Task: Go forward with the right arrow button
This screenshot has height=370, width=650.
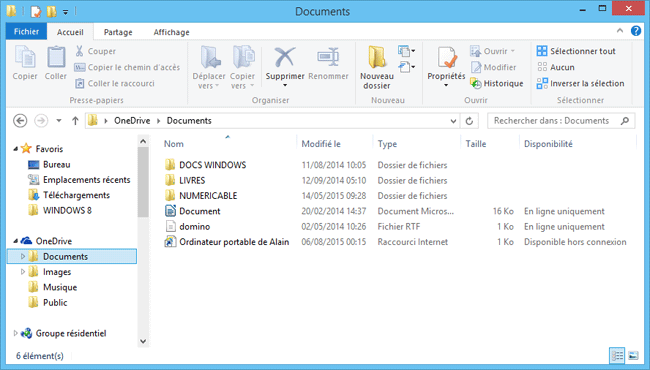Action: [x=41, y=121]
